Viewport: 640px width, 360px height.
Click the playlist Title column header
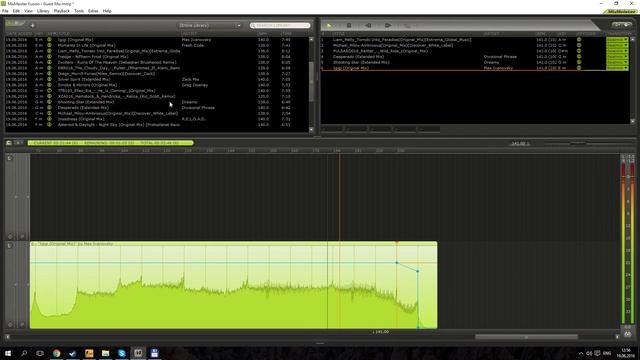click(x=339, y=34)
